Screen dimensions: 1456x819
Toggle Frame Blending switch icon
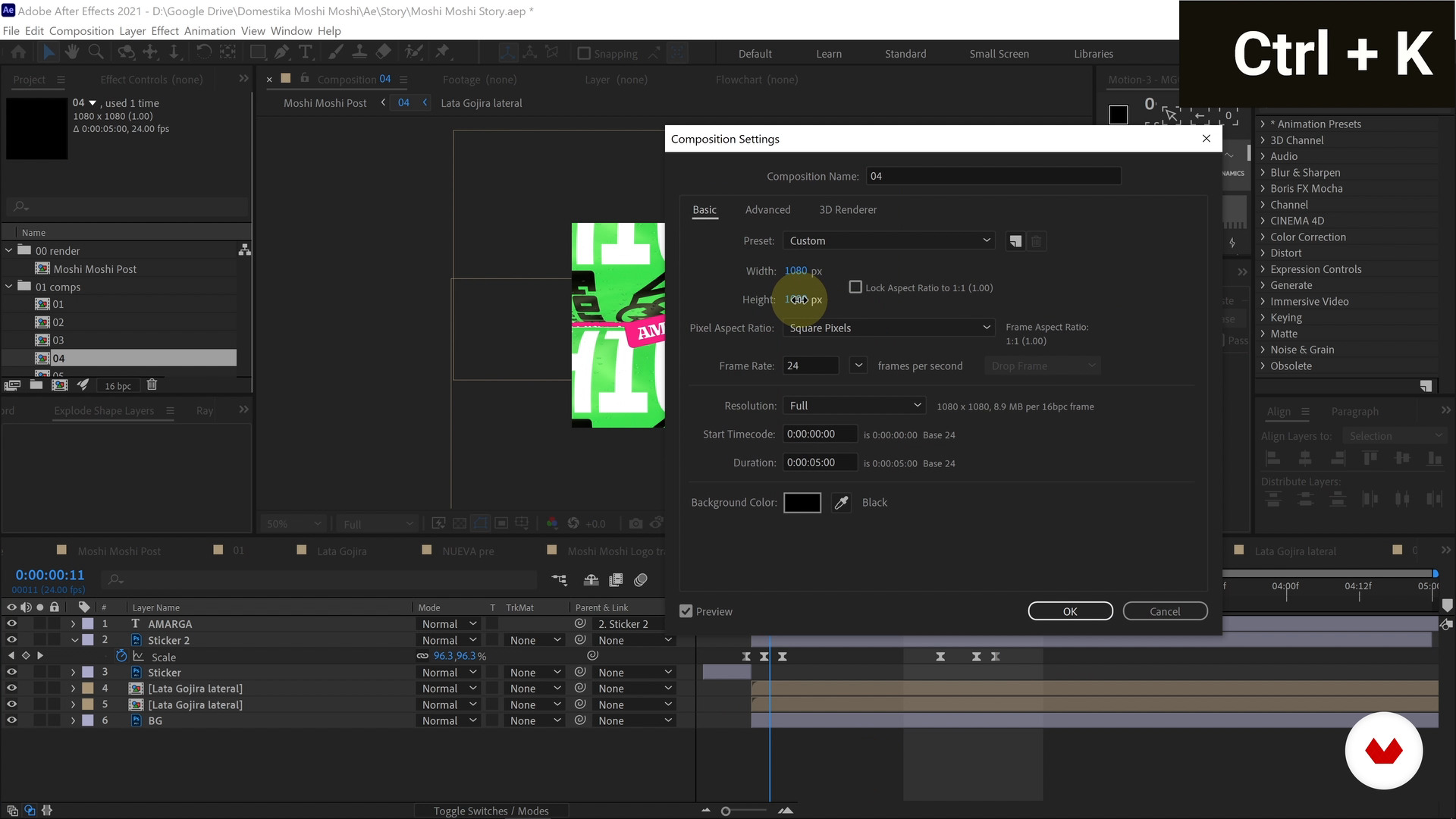616,580
